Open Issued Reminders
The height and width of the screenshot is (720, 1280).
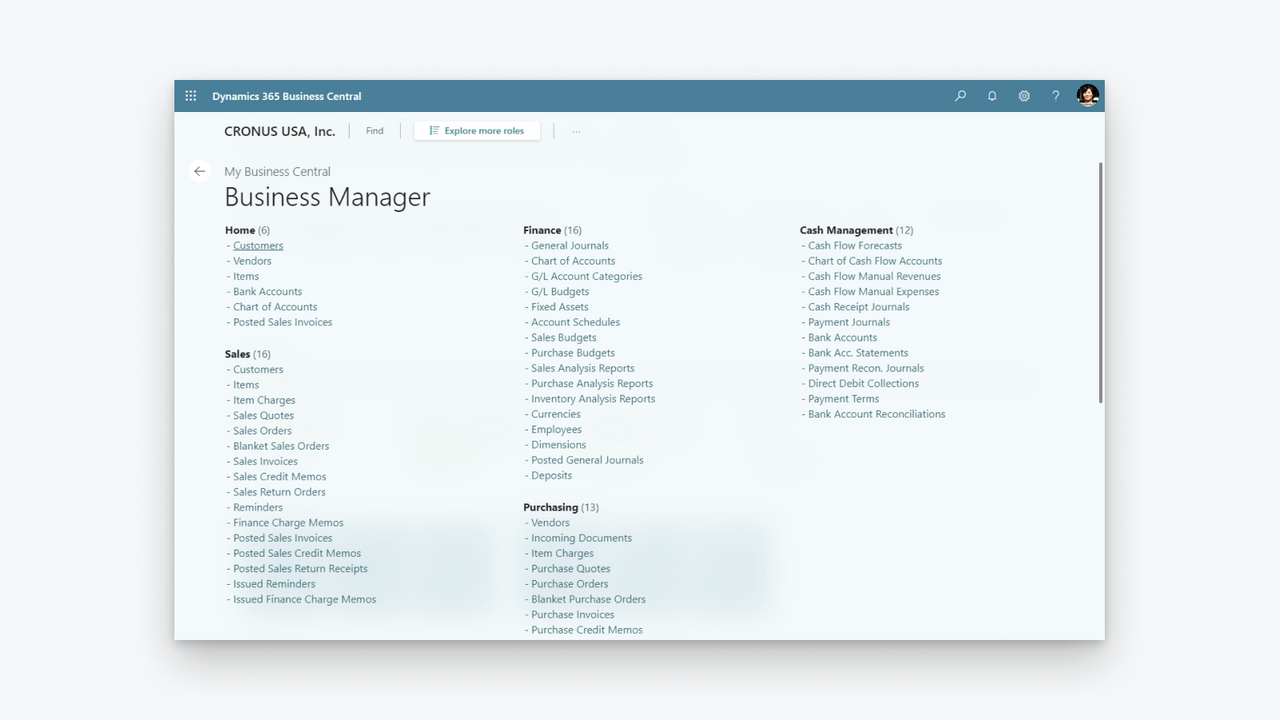coord(274,584)
